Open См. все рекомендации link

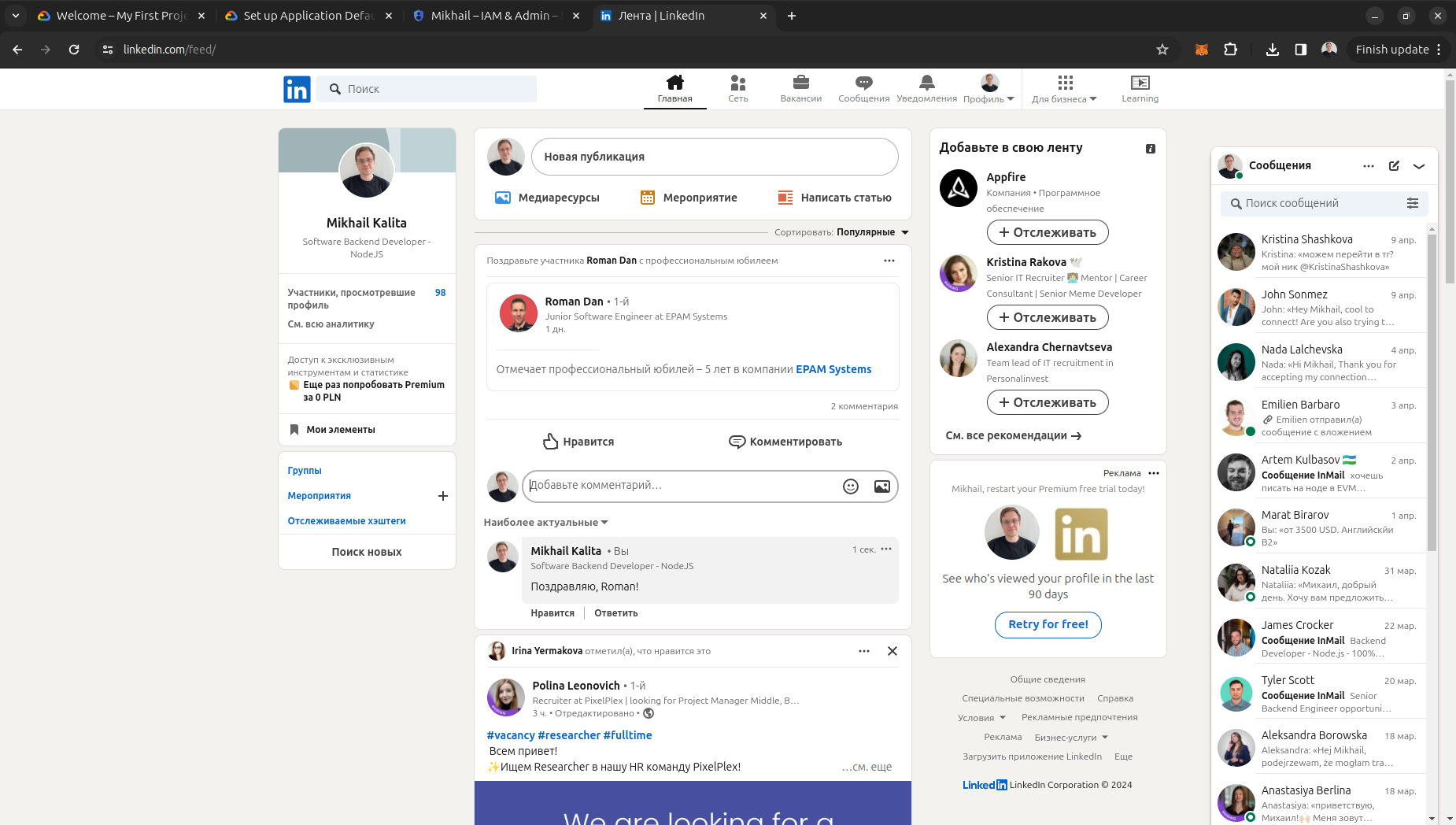(x=1014, y=435)
